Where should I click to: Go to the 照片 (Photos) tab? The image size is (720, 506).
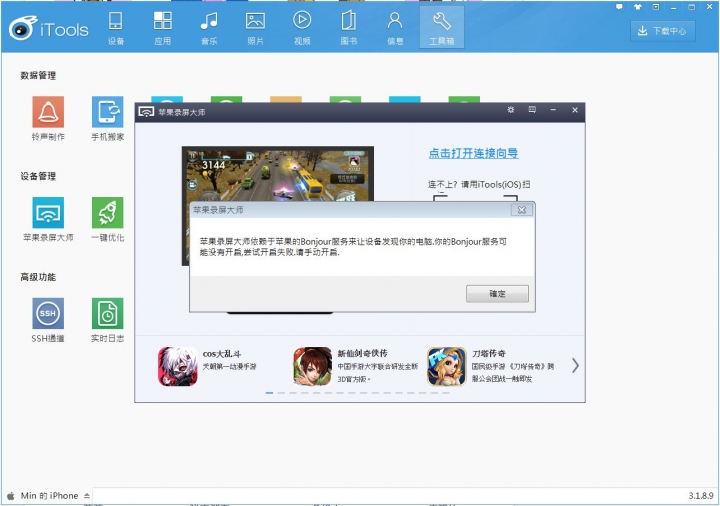(255, 28)
